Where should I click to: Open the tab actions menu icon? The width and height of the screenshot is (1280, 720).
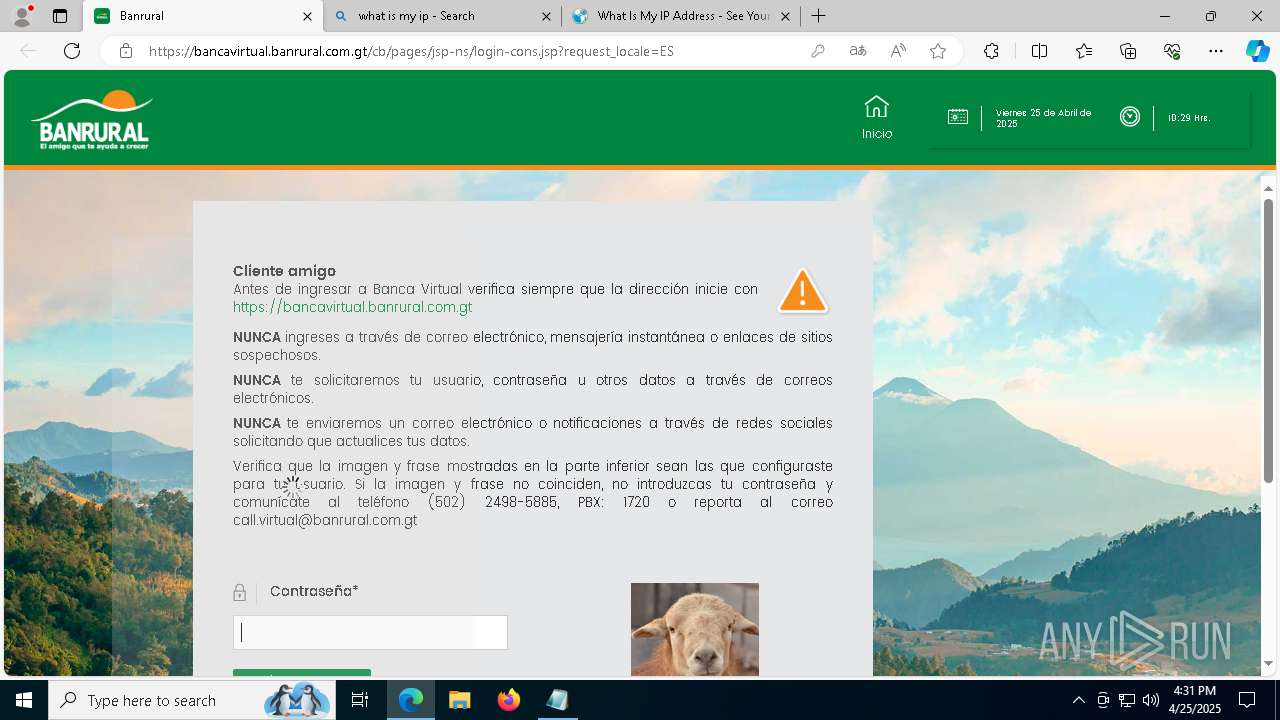click(x=60, y=16)
